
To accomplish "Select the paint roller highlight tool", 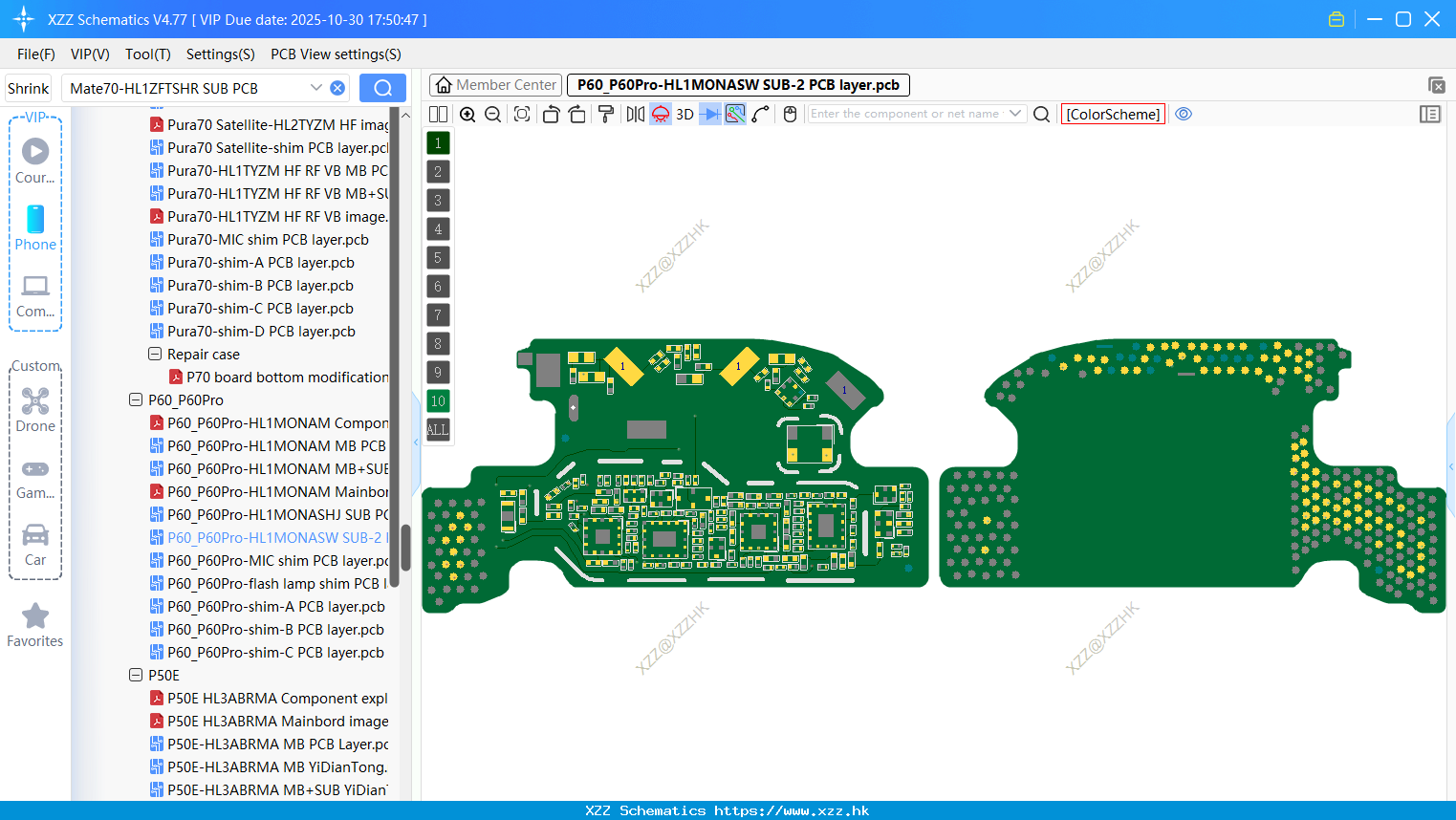I will pos(606,114).
